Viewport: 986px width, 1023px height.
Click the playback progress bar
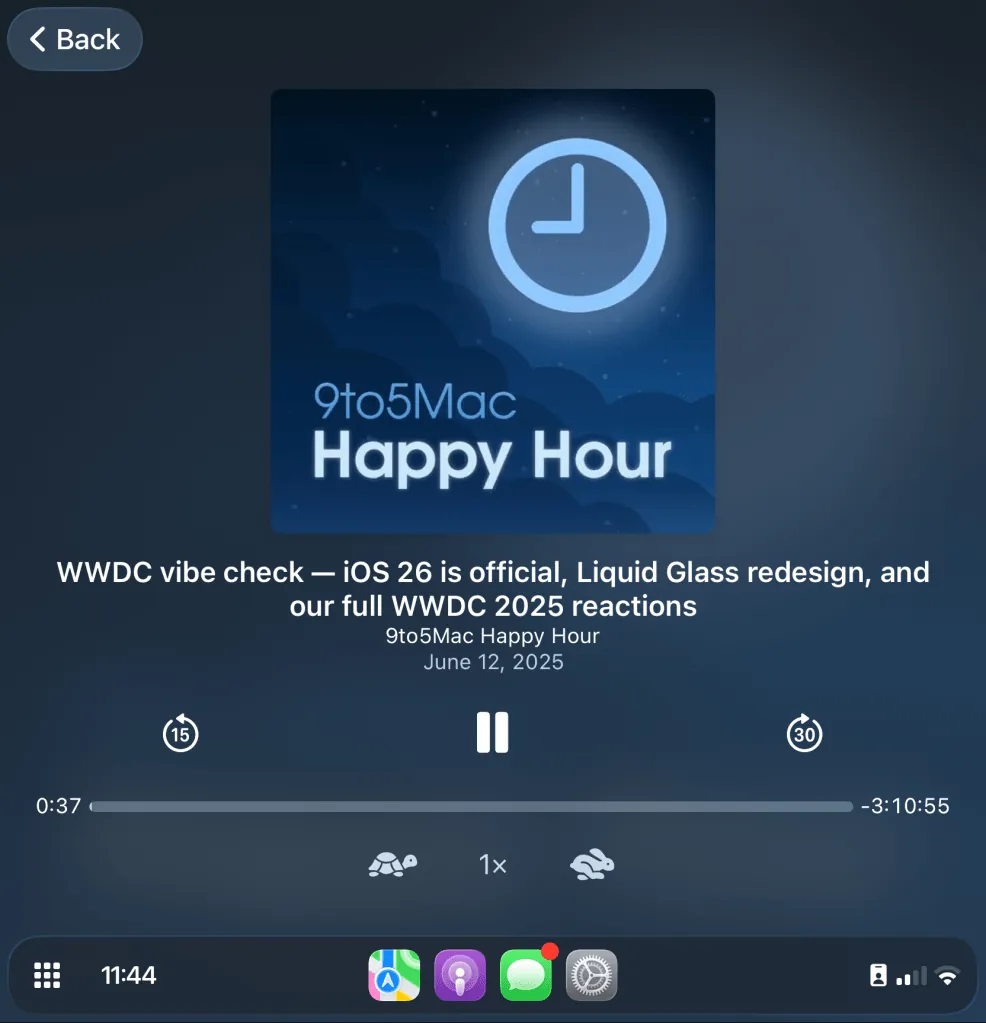pyautogui.click(x=470, y=806)
